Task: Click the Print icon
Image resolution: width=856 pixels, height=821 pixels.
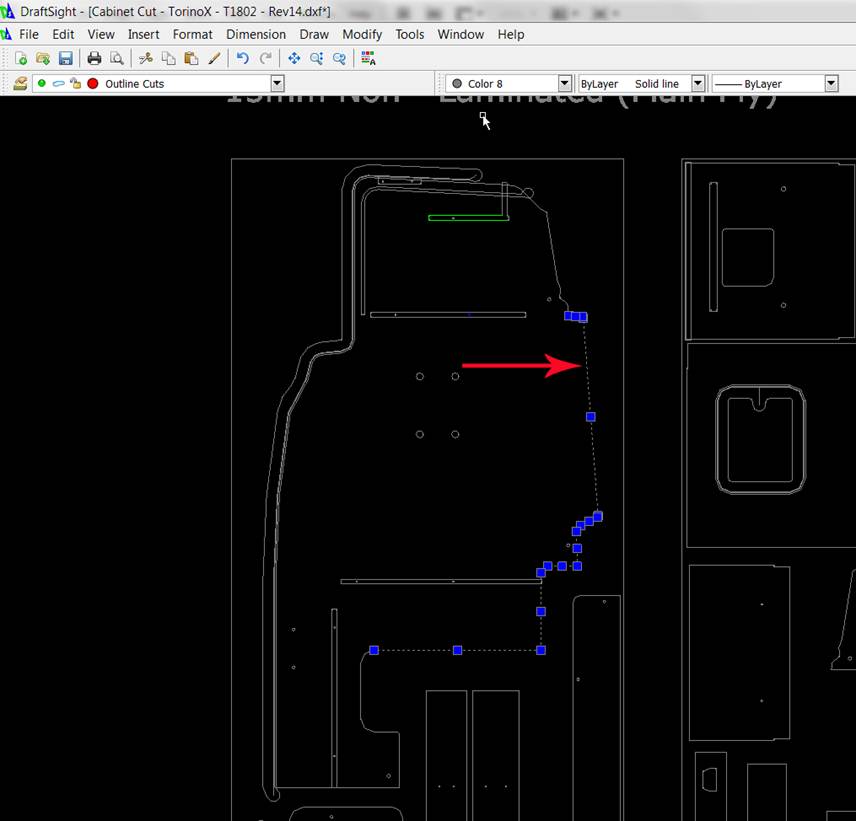Action: (94, 59)
